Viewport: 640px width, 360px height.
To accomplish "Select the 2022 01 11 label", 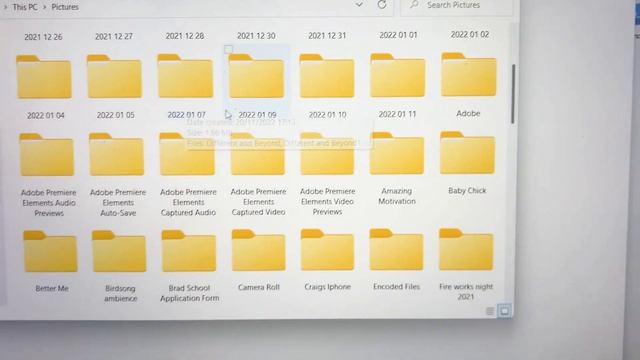I will point(397,114).
